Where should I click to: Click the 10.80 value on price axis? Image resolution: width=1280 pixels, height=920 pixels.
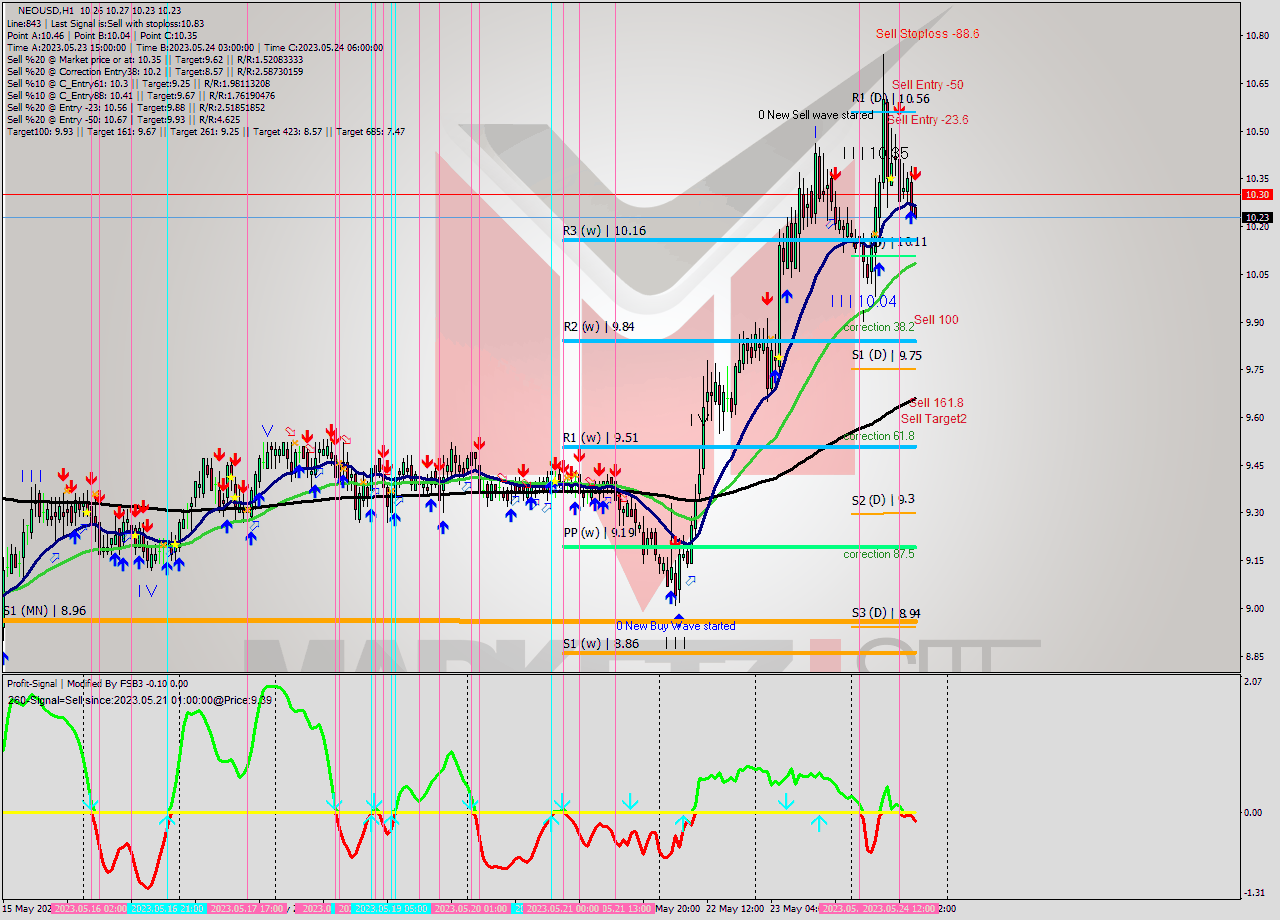(1257, 36)
